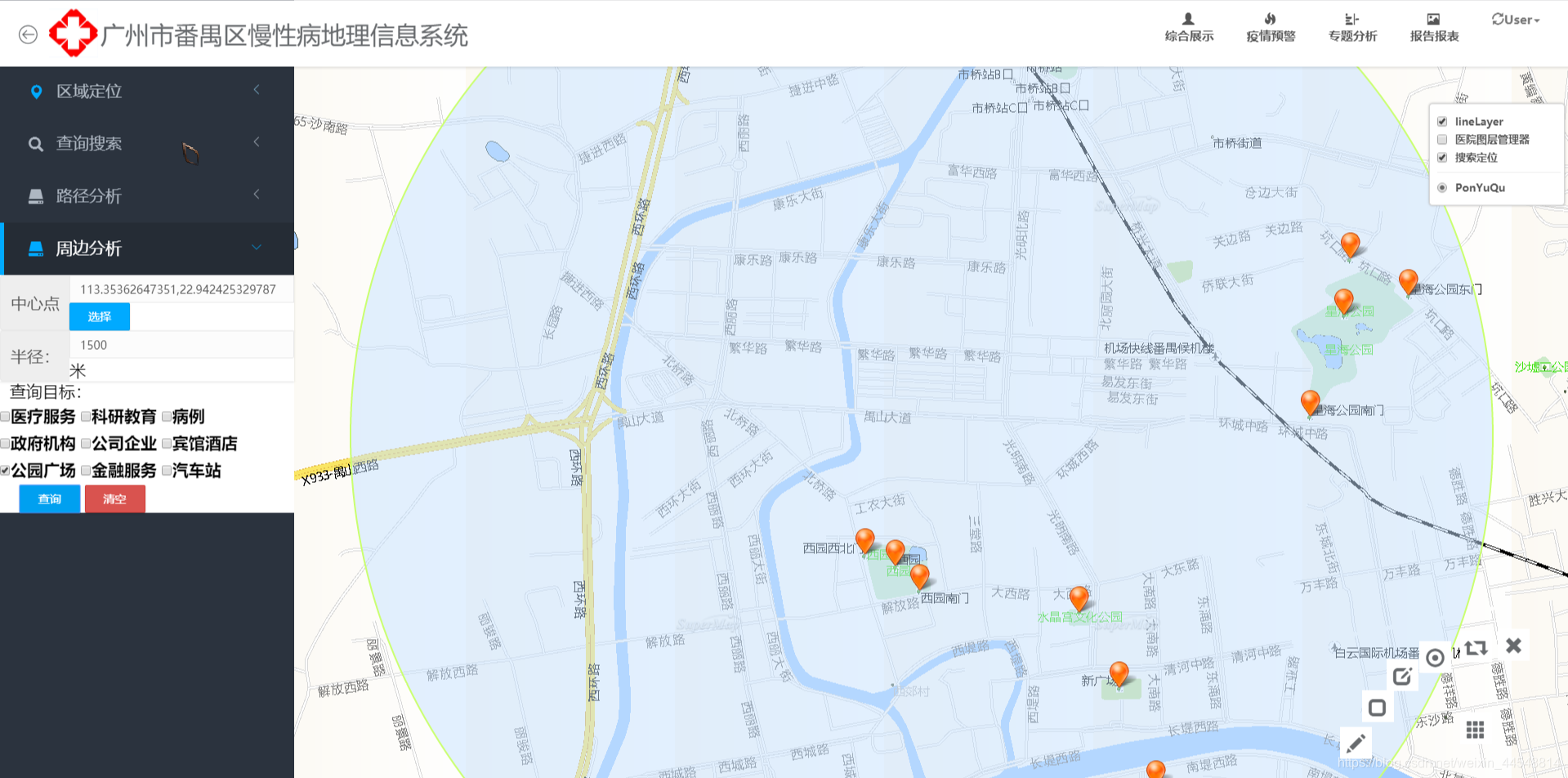The image size is (1568, 778).
Task: Check the 医疗服务 target checkbox
Action: (x=5, y=417)
